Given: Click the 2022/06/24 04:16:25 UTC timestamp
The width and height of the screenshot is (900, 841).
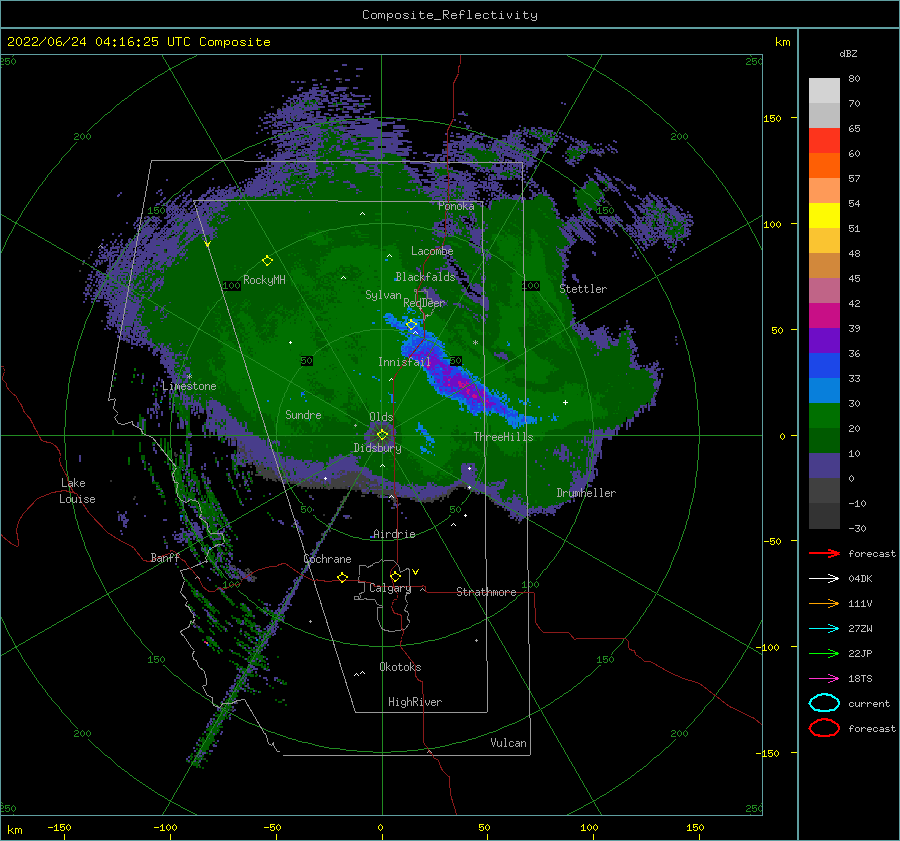Looking at the screenshot, I should pos(138,42).
